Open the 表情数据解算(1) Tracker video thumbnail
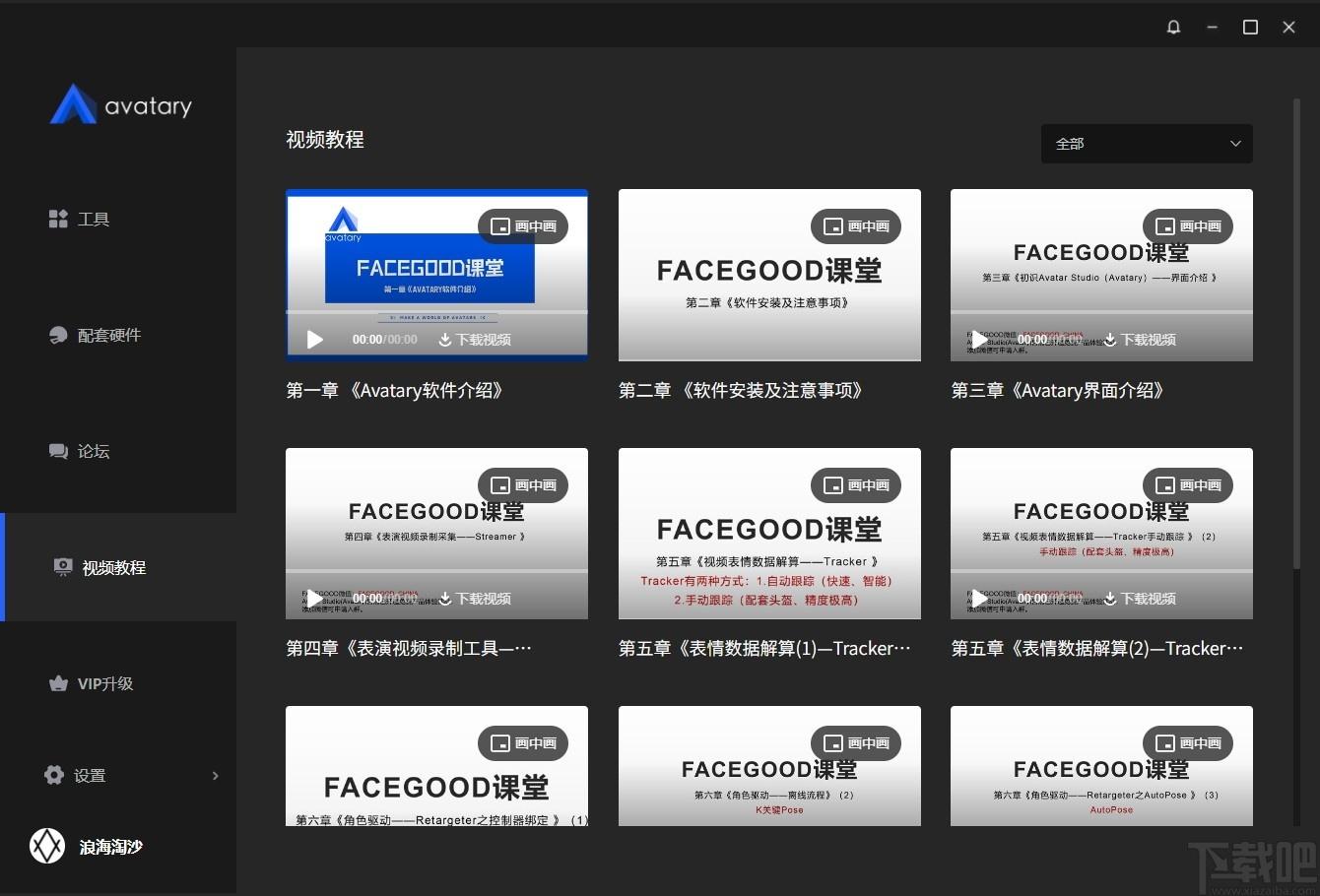Image resolution: width=1320 pixels, height=896 pixels. click(x=769, y=534)
